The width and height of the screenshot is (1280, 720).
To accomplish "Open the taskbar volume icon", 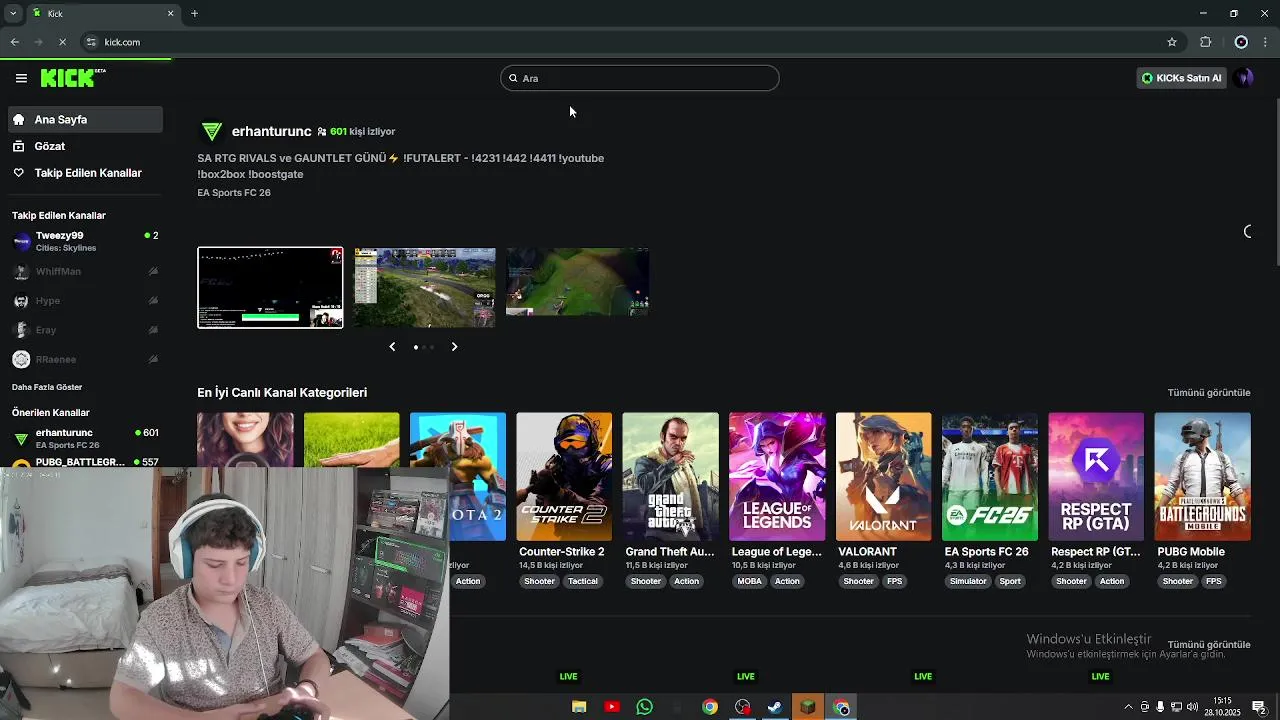I will (1191, 707).
